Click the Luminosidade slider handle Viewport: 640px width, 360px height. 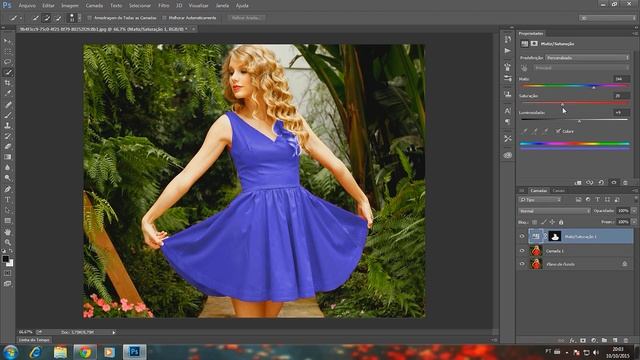pos(579,121)
